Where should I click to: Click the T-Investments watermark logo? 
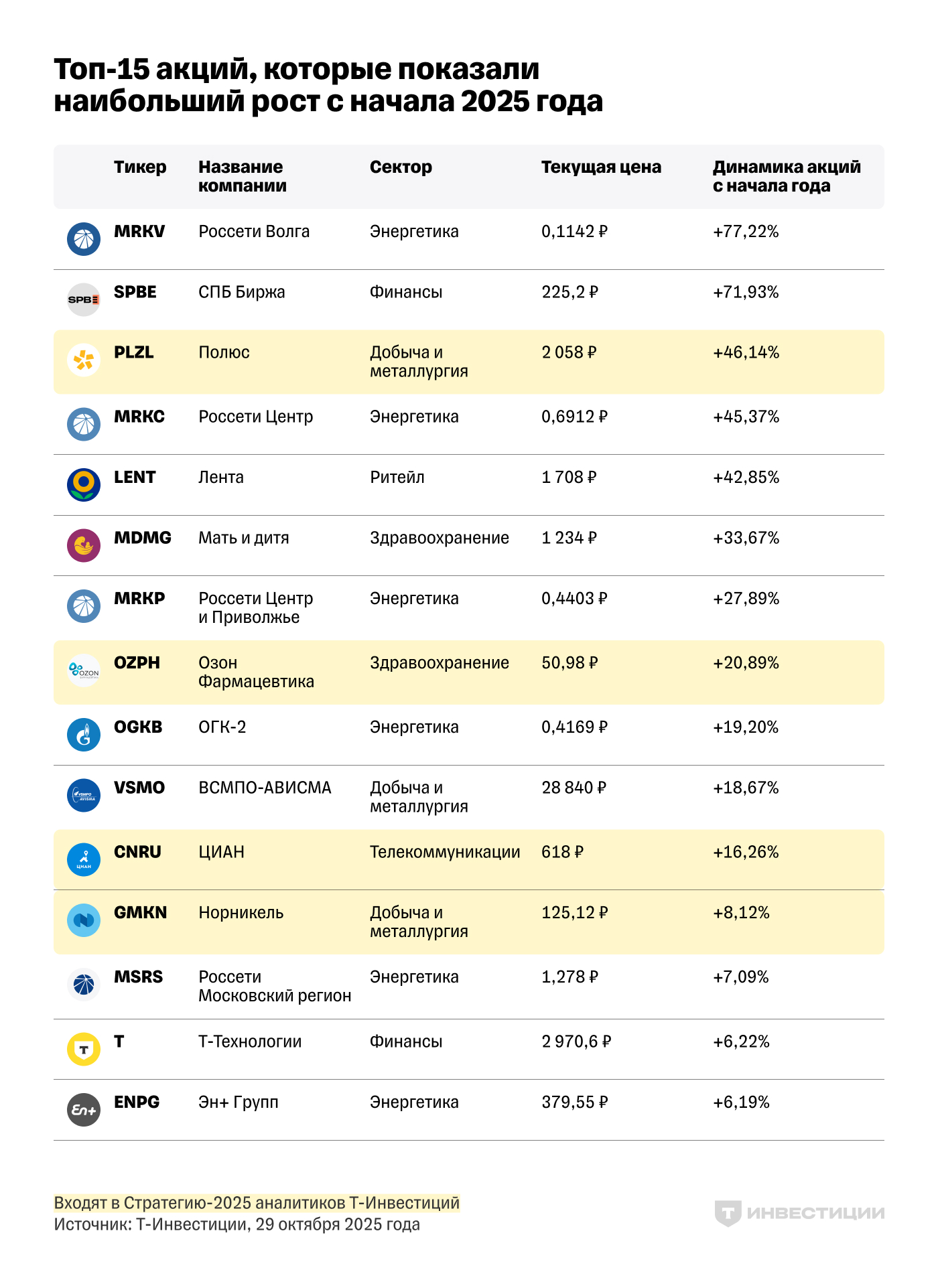[x=799, y=1213]
